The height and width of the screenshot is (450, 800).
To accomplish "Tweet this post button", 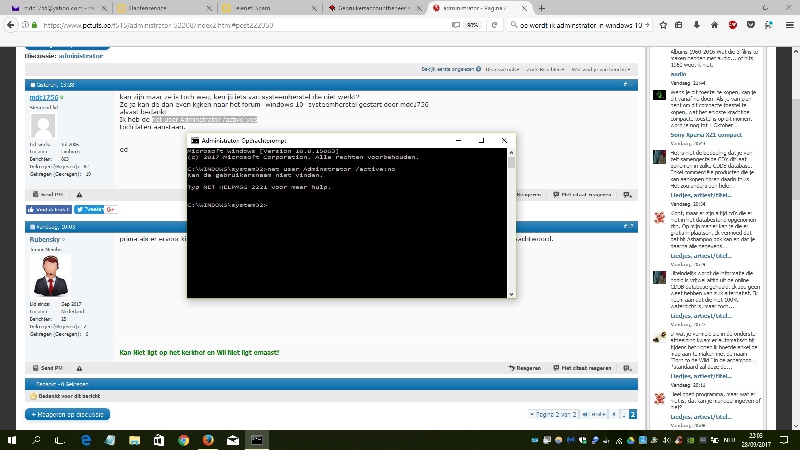I will pos(89,209).
